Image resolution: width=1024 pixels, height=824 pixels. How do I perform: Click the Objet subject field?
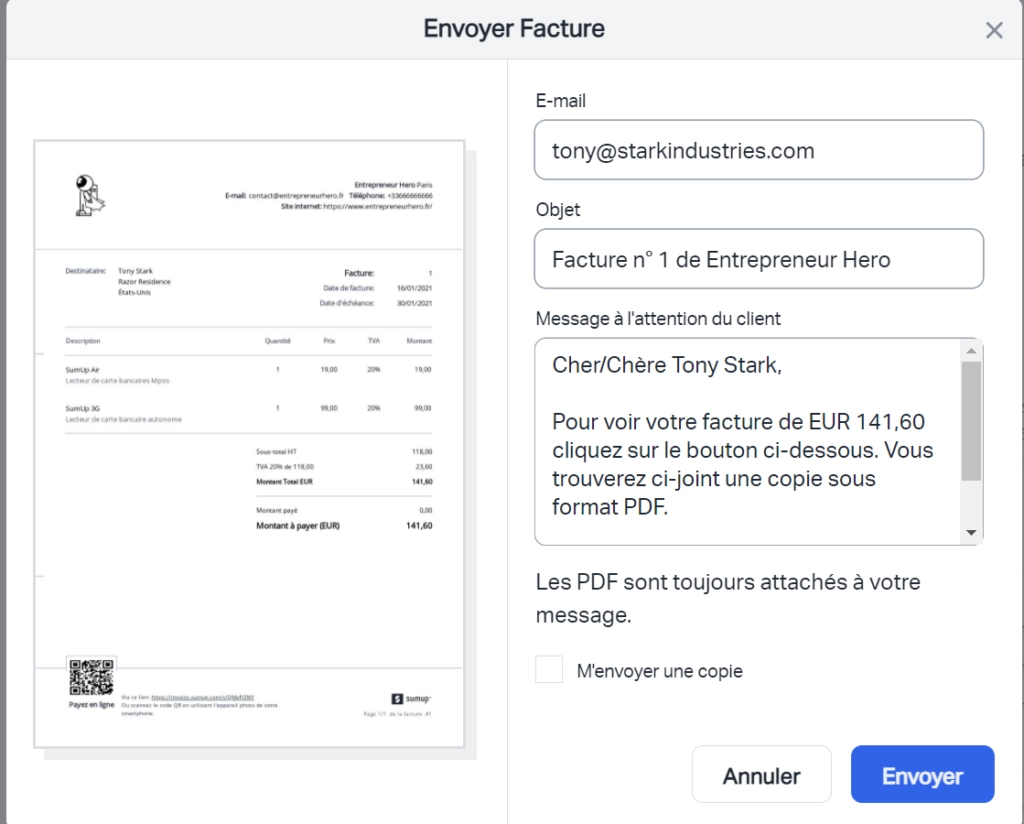(759, 259)
